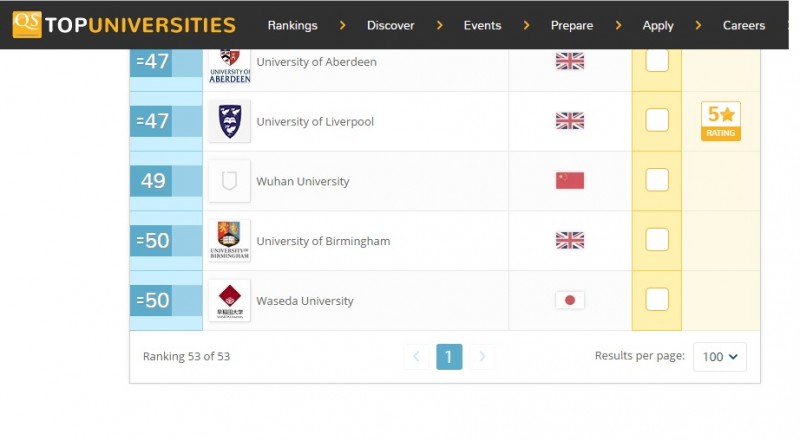
Task: Open the Results per page dropdown
Action: point(720,356)
